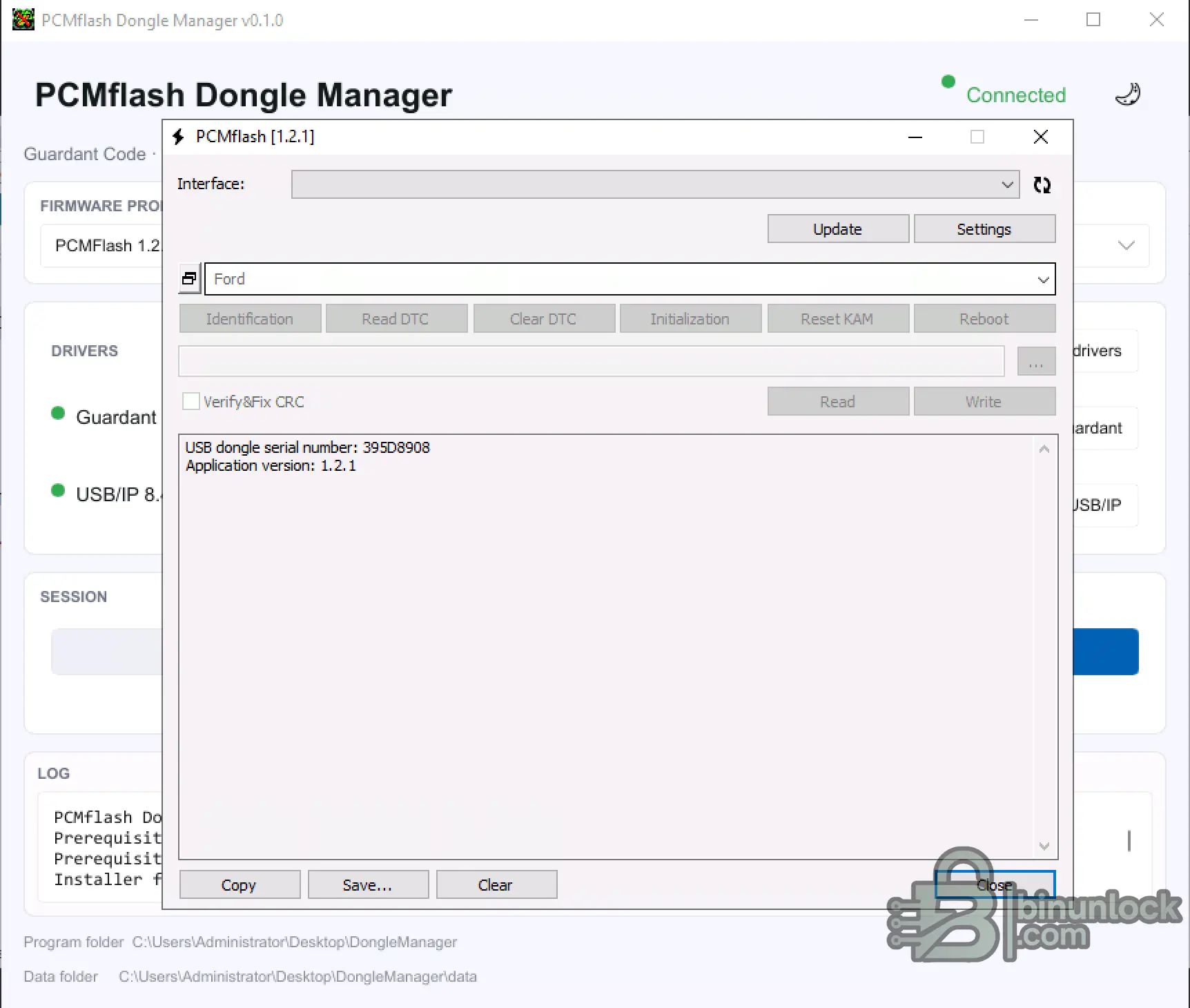Open PCMflash Settings
The width and height of the screenshot is (1190, 1008).
[984, 229]
